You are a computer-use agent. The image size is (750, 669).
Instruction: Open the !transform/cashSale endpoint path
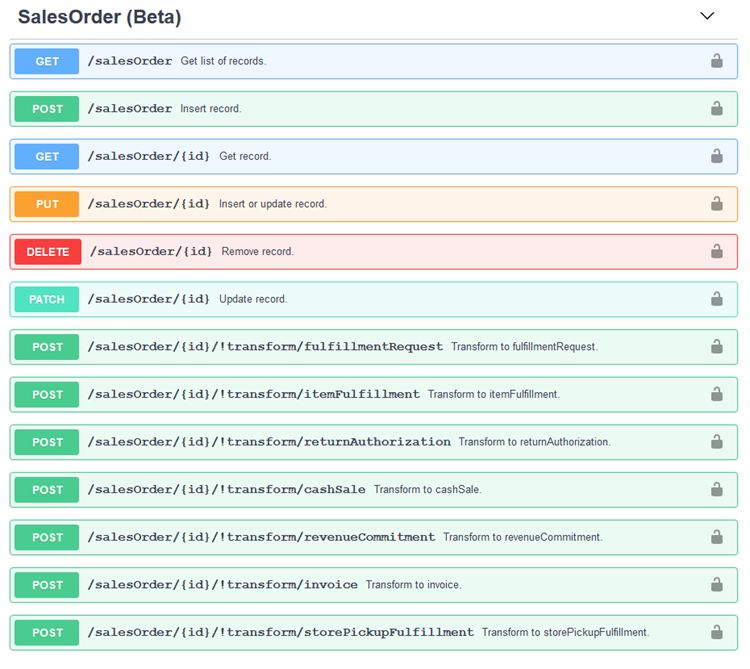(x=226, y=489)
